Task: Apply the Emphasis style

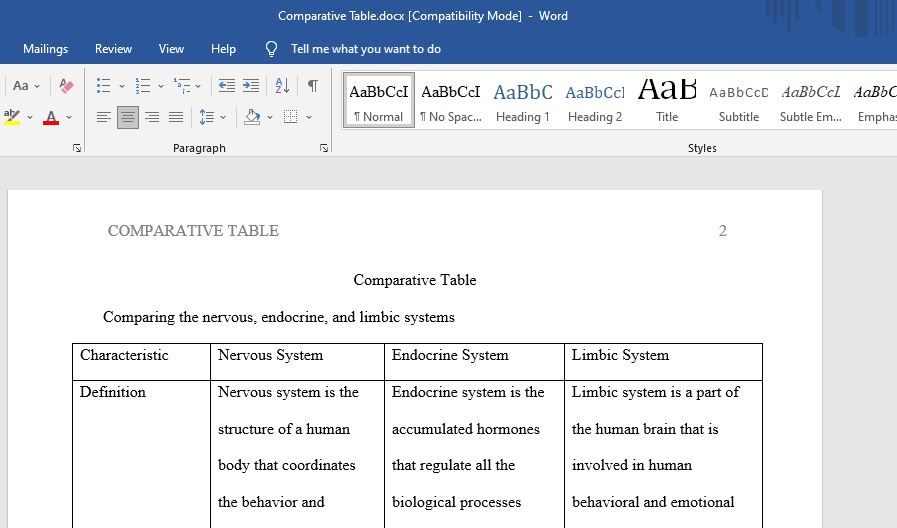Action: click(874, 101)
